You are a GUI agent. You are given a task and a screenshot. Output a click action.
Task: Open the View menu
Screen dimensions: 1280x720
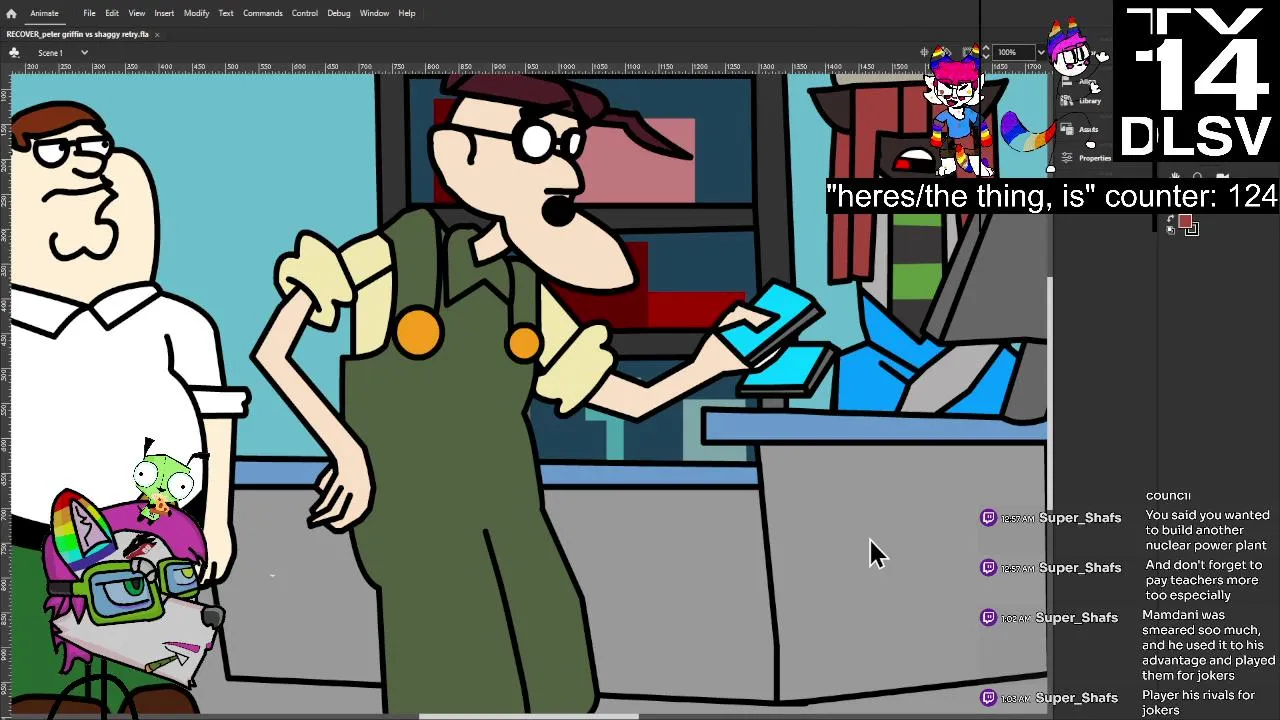point(137,13)
